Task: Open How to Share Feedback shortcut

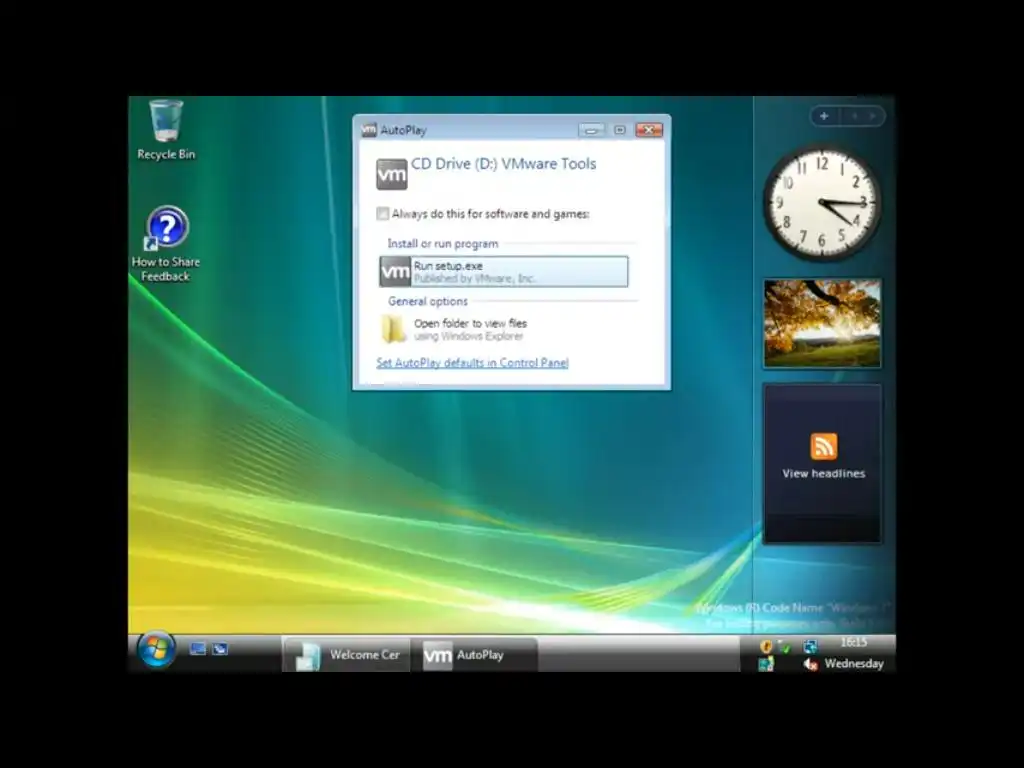Action: tap(166, 244)
